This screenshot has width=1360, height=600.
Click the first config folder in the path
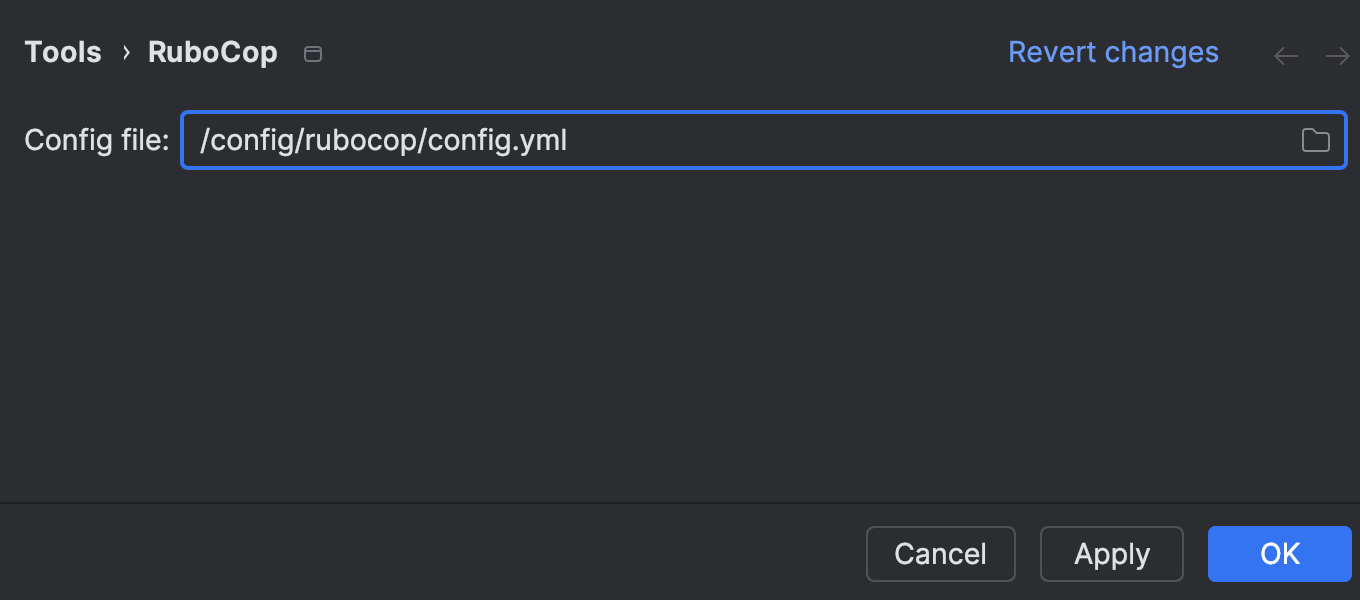pos(253,140)
